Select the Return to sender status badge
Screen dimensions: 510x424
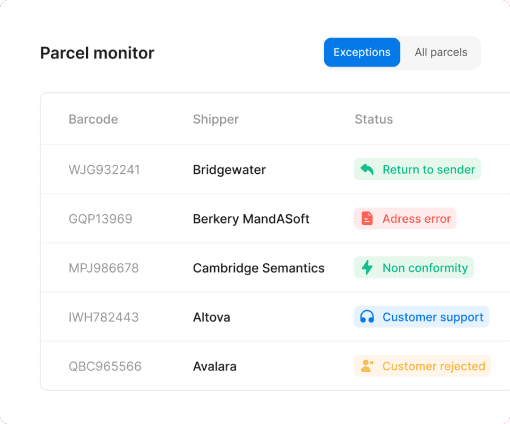(417, 169)
